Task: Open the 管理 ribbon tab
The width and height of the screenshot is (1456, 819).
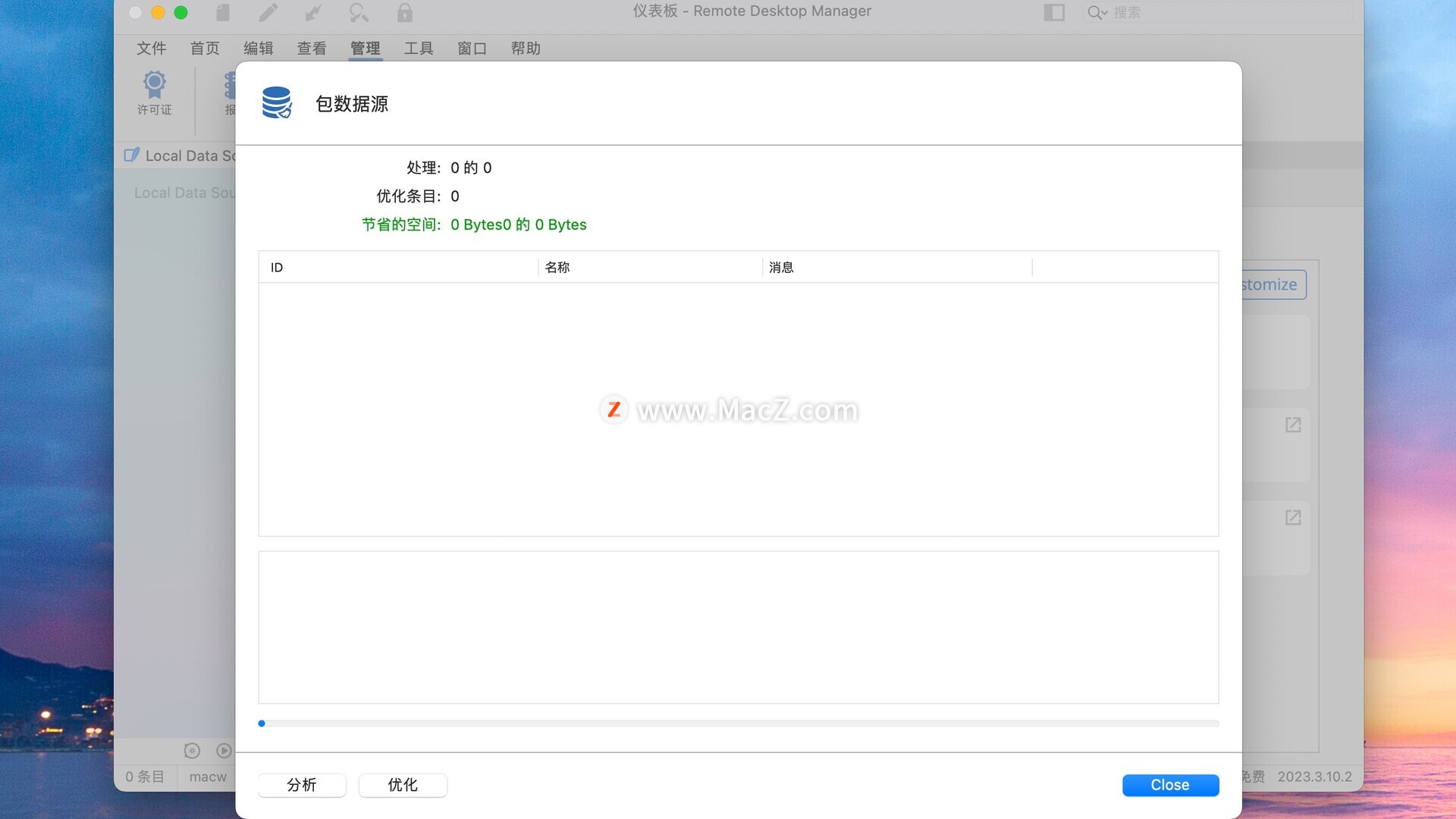Action: (365, 49)
